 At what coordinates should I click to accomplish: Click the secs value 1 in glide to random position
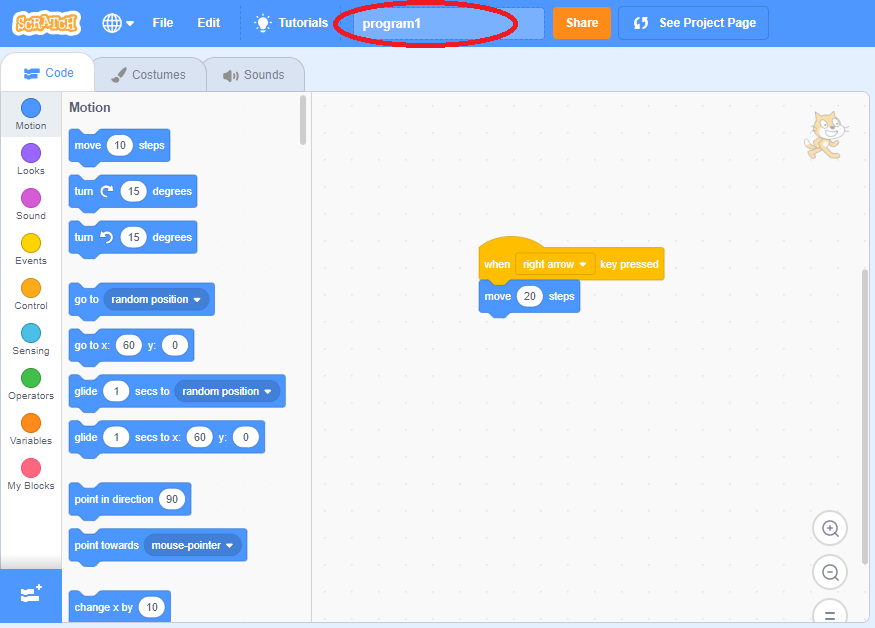116,391
